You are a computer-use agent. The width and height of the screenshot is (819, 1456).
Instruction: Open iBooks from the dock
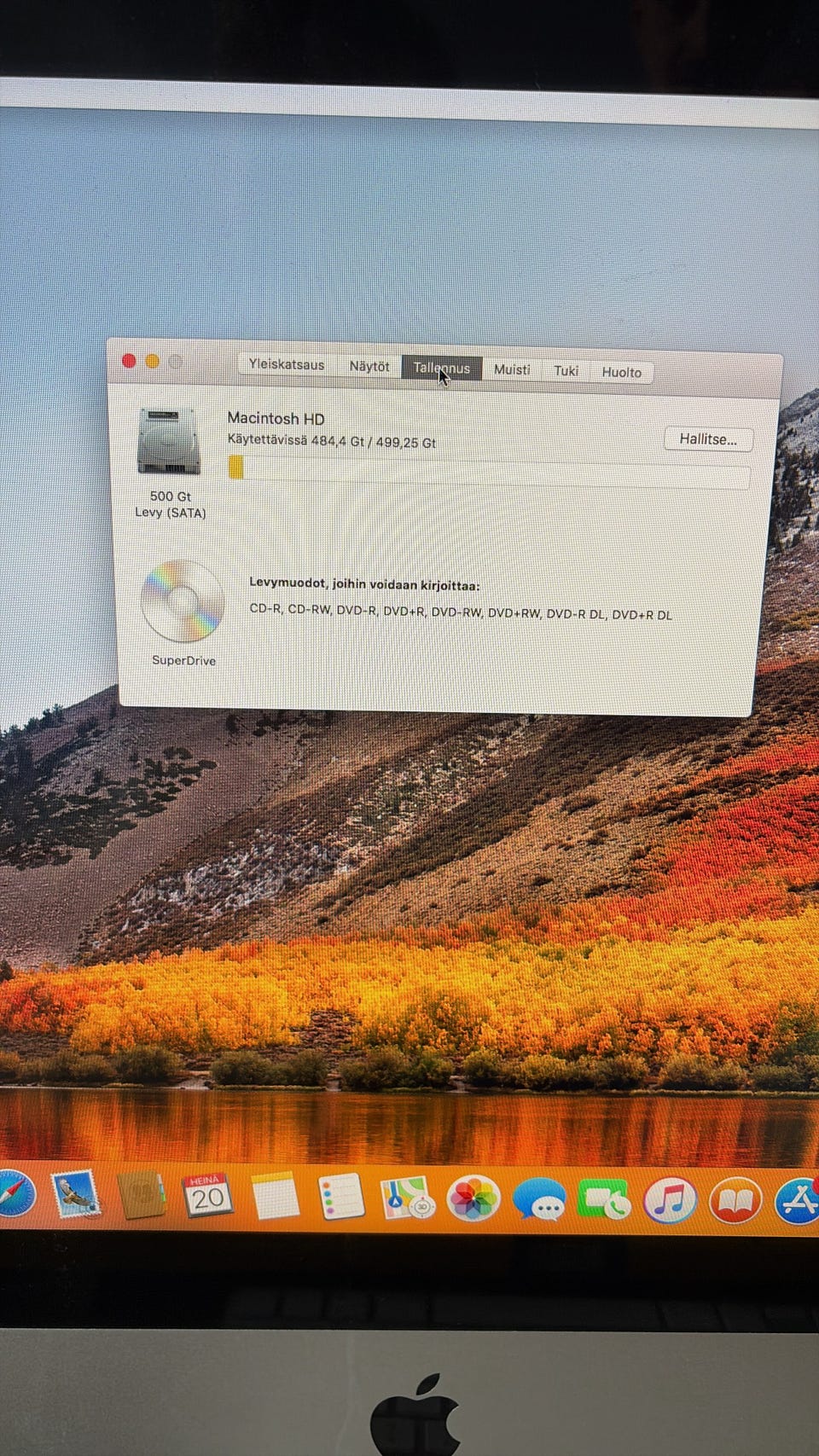(x=735, y=1201)
